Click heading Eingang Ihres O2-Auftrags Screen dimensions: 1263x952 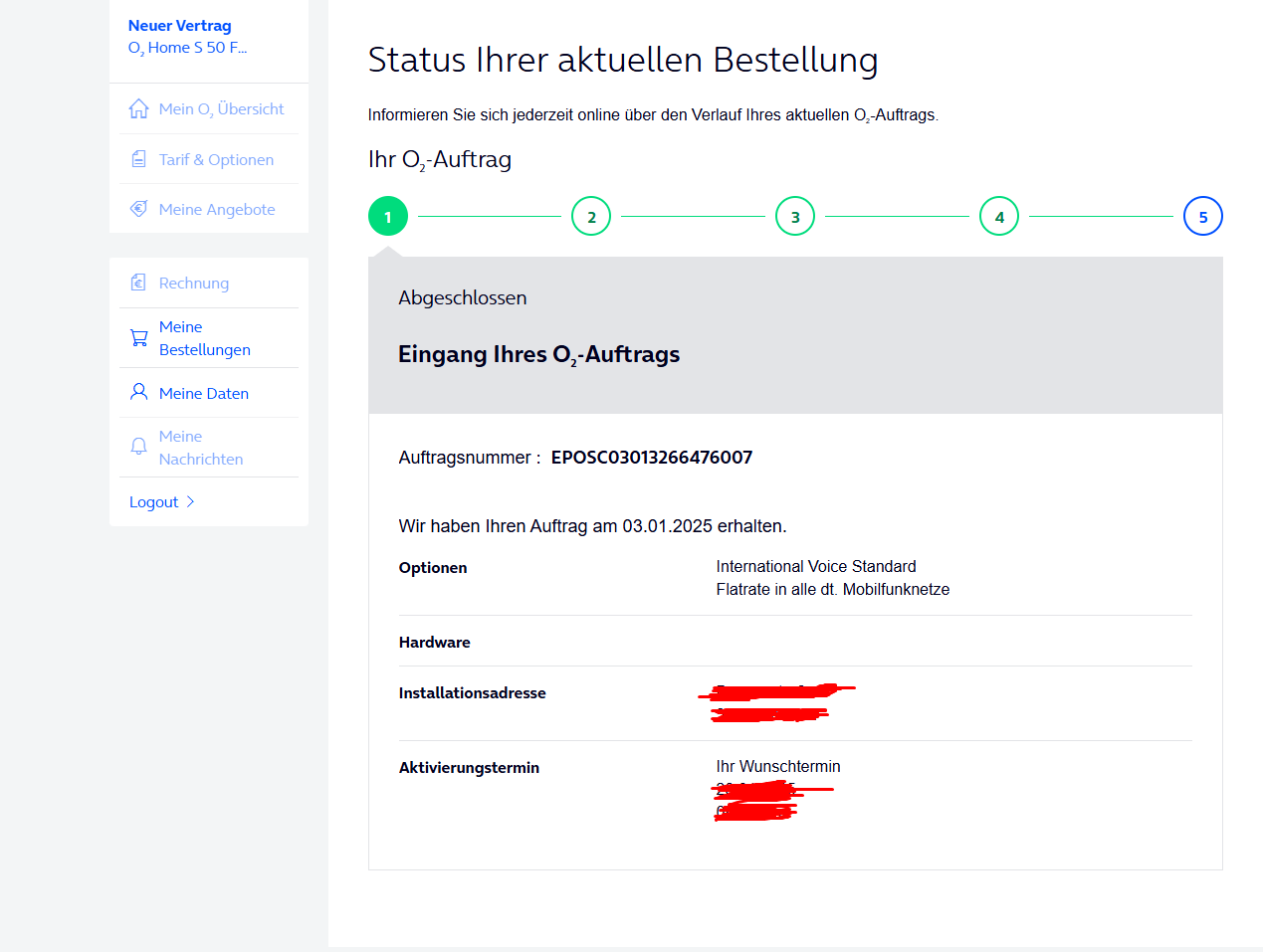(539, 355)
